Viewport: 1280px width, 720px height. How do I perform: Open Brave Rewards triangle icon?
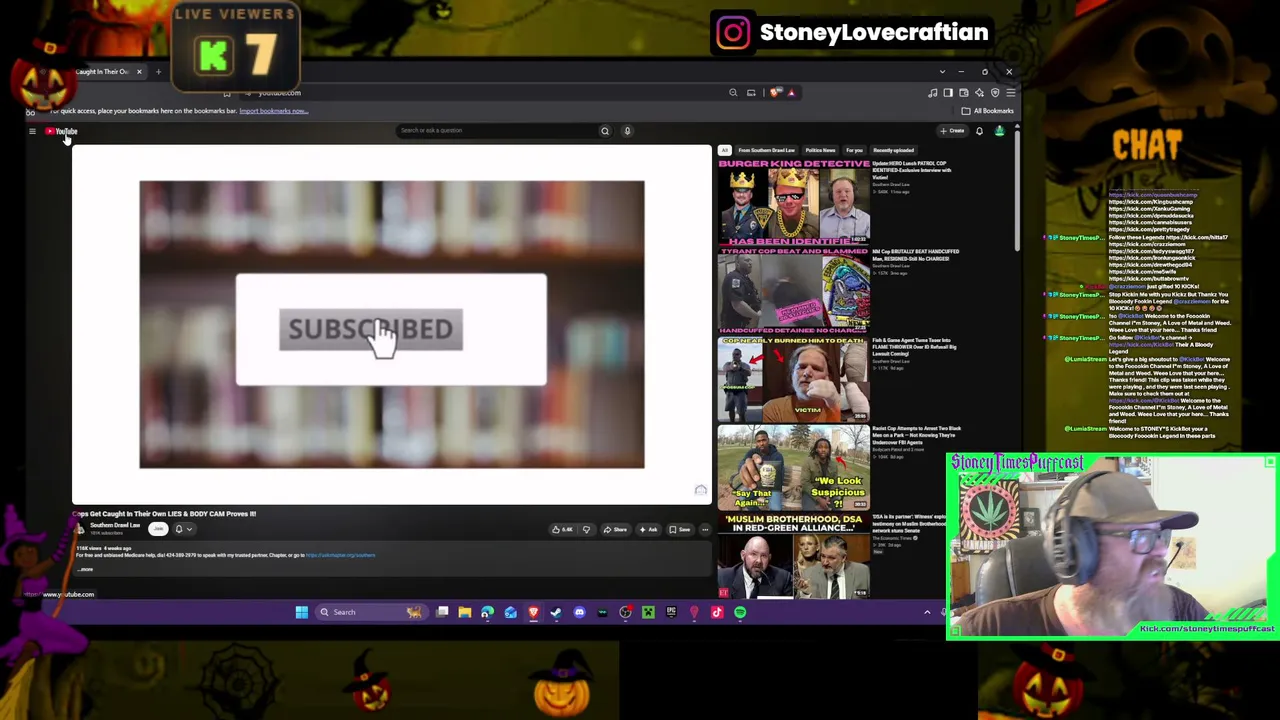click(x=791, y=93)
